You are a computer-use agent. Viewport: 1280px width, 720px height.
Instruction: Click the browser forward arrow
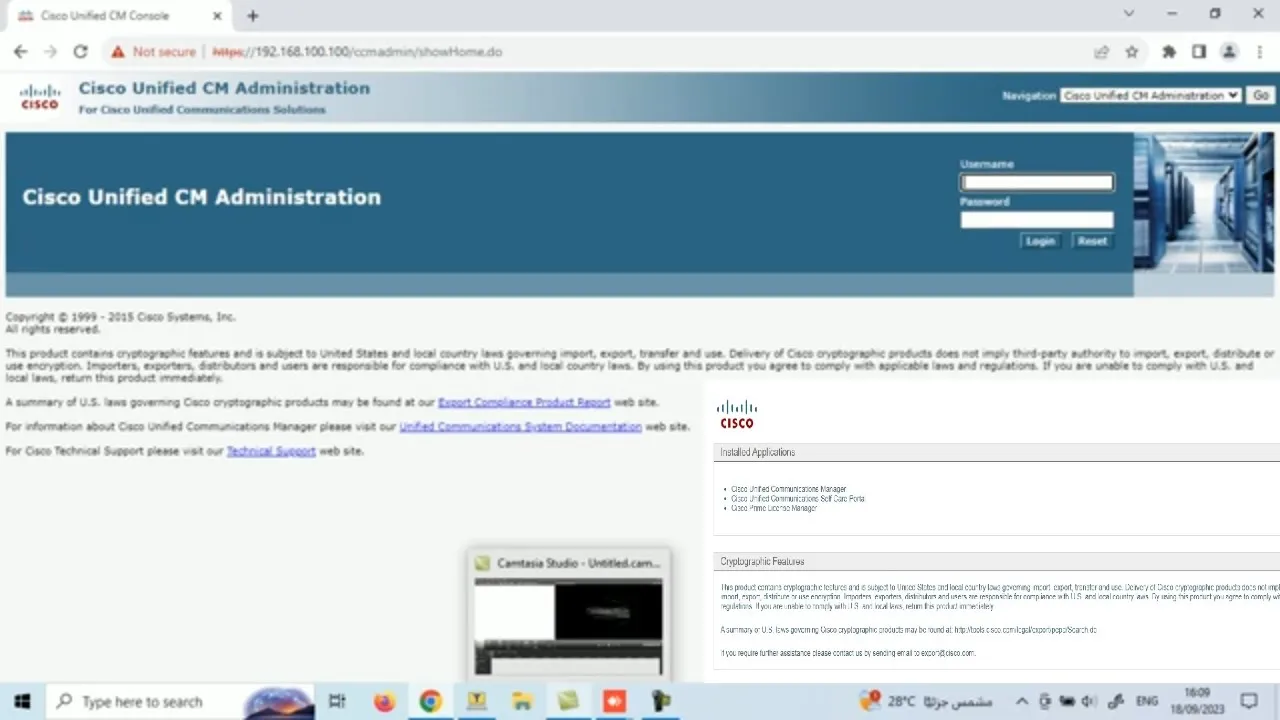50,52
